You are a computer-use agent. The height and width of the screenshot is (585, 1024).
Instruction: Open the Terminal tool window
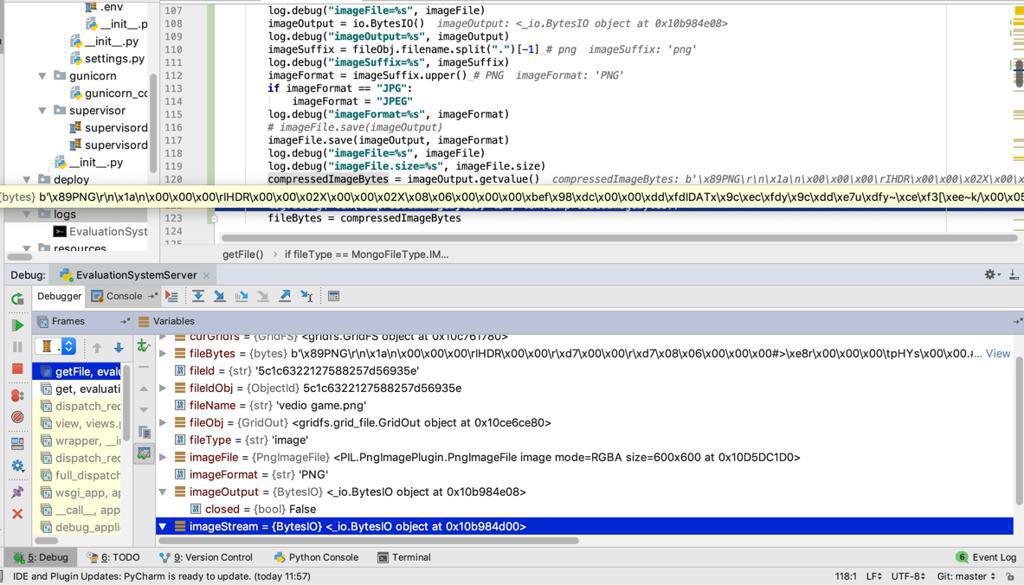click(404, 557)
